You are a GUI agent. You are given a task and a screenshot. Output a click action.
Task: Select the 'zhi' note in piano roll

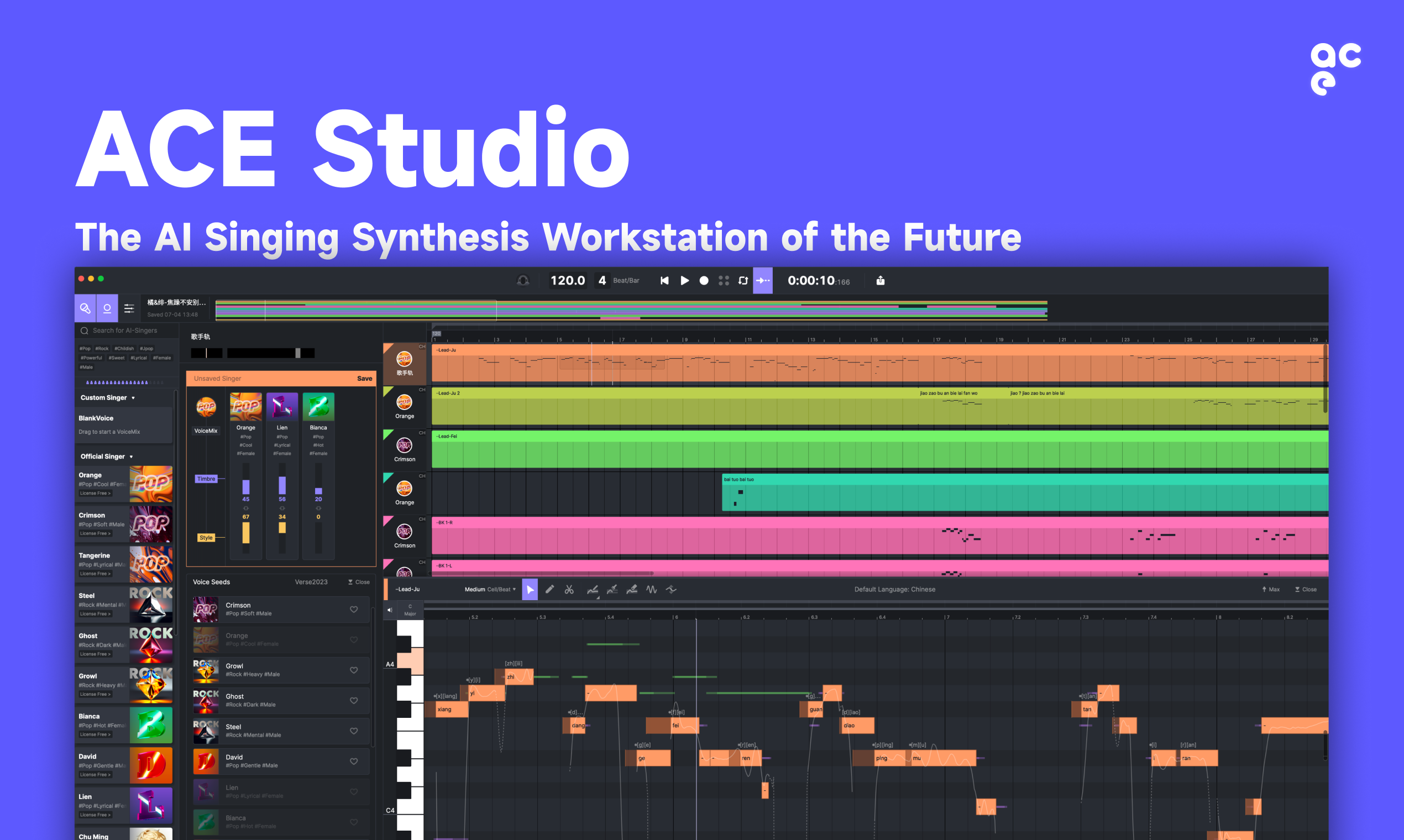[x=519, y=677]
